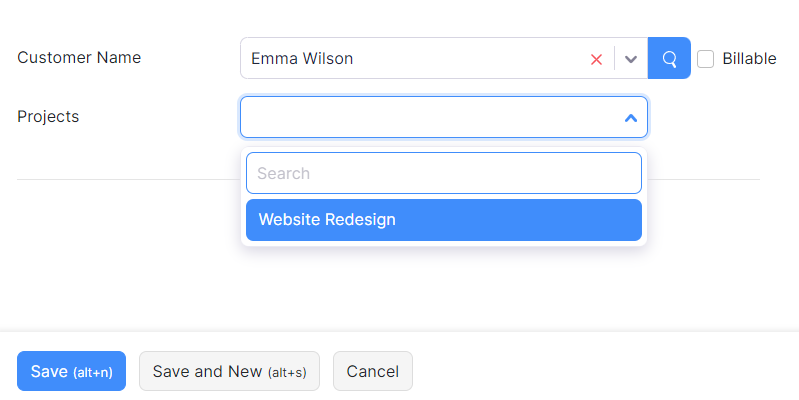Click the blue magnifier search button
799x400 pixels.
point(669,58)
